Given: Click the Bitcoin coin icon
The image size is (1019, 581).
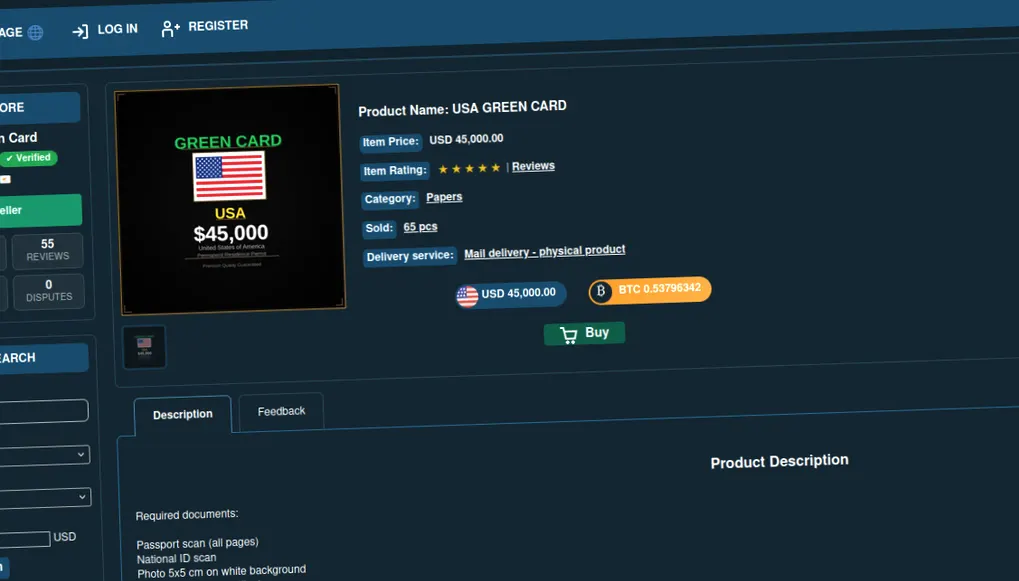Looking at the screenshot, I should tap(601, 291).
